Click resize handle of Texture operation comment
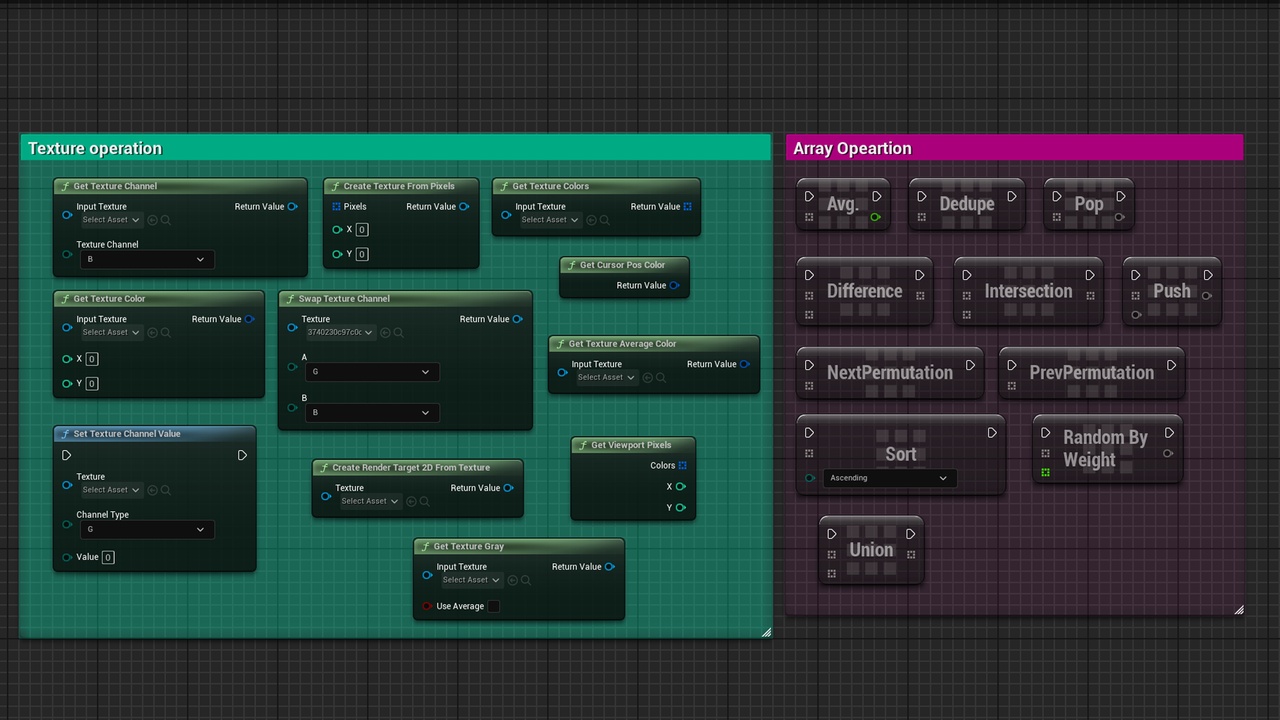 (x=766, y=632)
